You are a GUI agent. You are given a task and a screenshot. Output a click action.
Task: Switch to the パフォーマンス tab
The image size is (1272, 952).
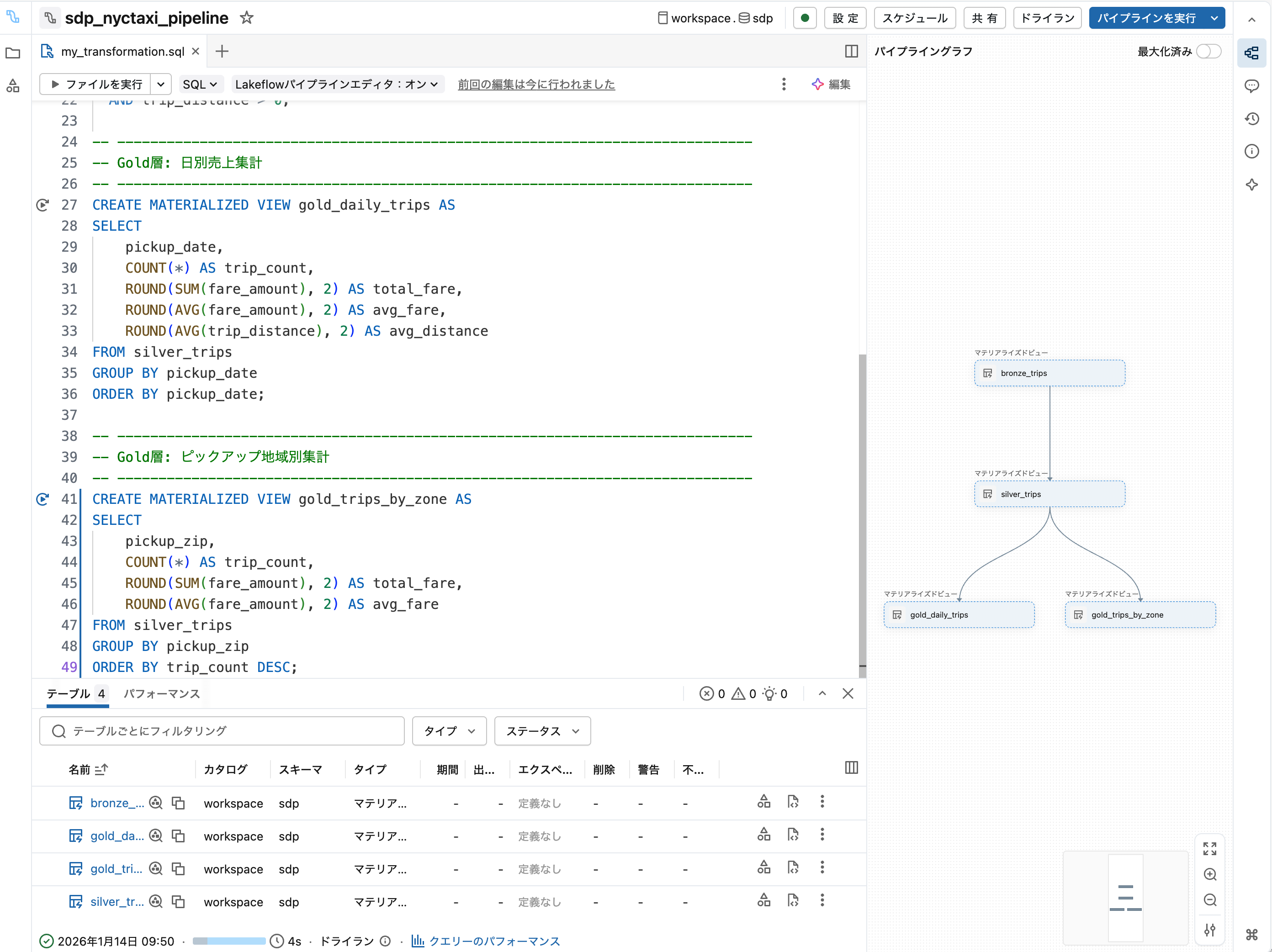[162, 694]
